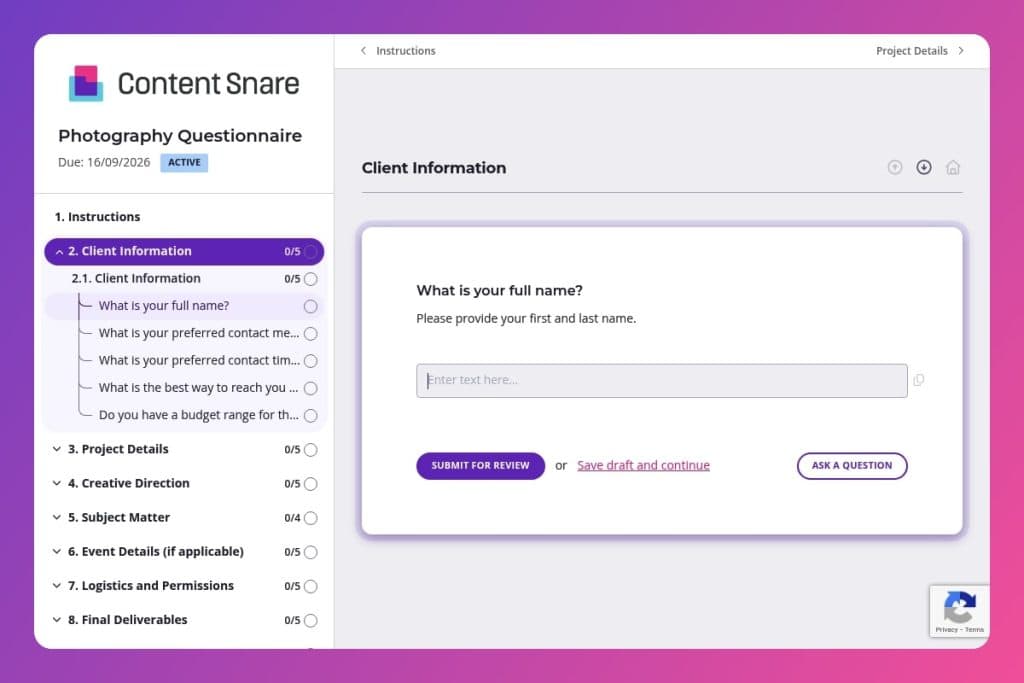The image size is (1024, 683).
Task: Click the left chevron next to Instructions
Action: (x=363, y=51)
